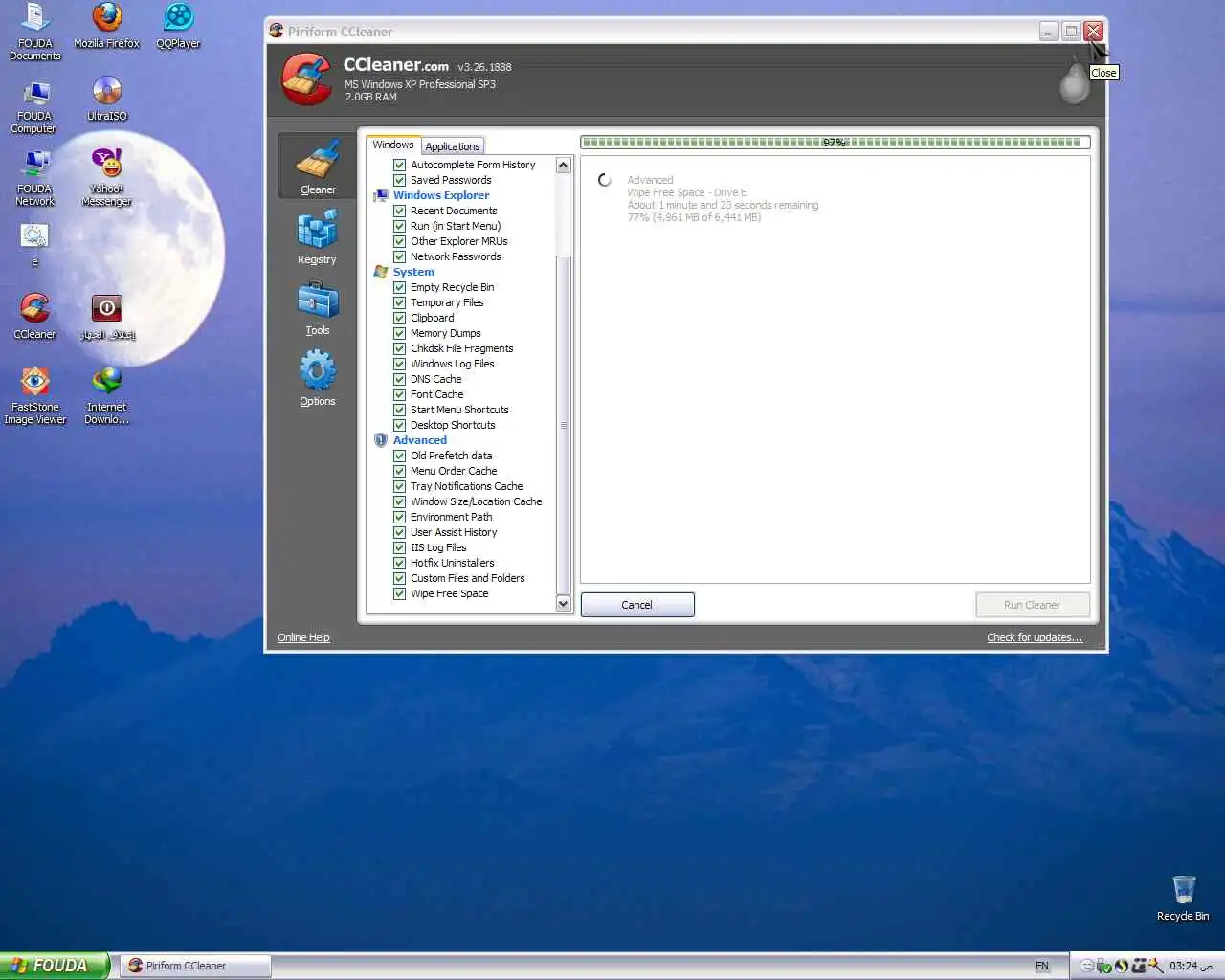The image size is (1225, 980).
Task: Click the Chkdsk File Fragments label
Action: 461,348
